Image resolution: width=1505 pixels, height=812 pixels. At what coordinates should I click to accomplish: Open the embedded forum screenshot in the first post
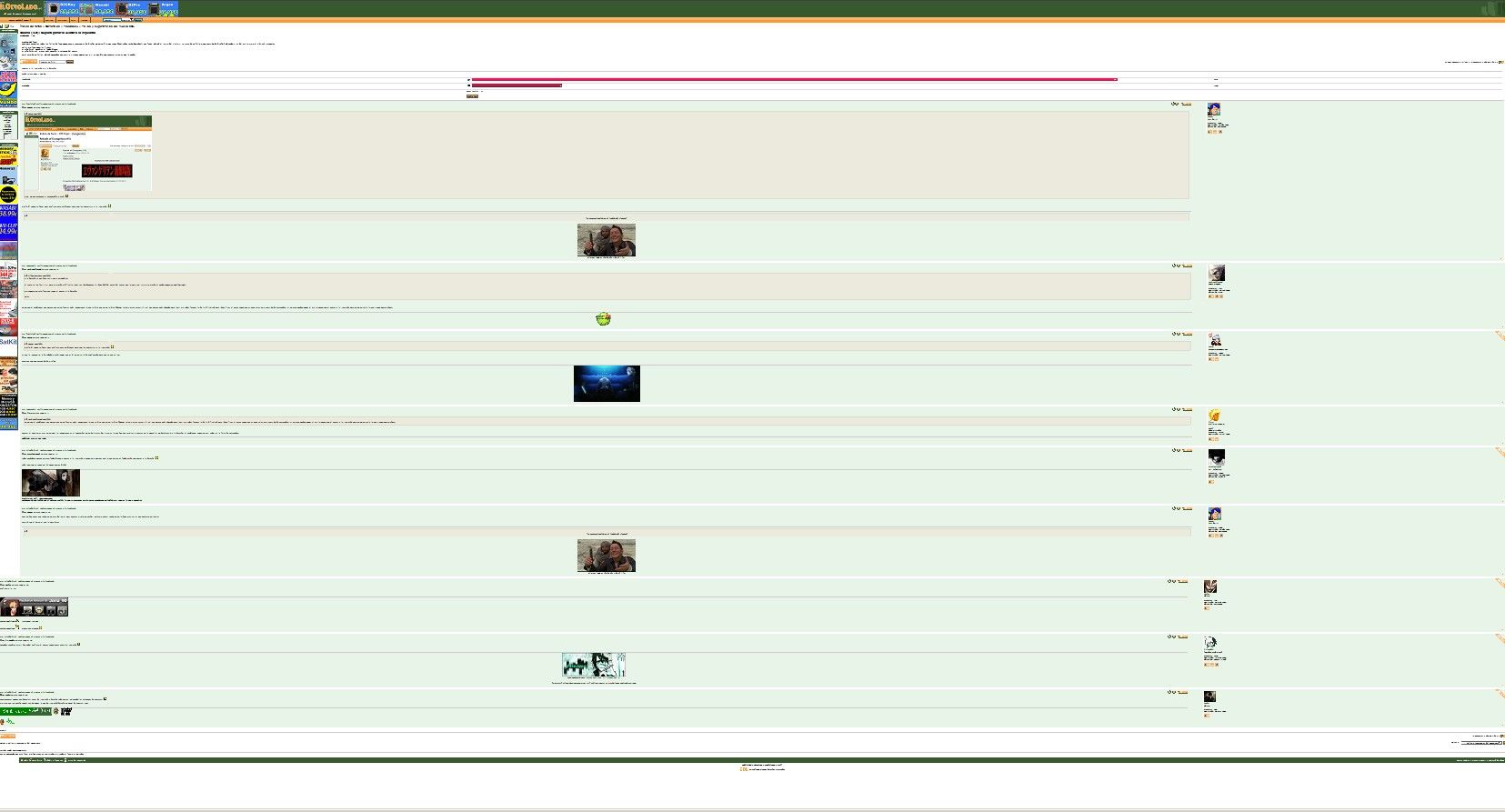point(88,153)
